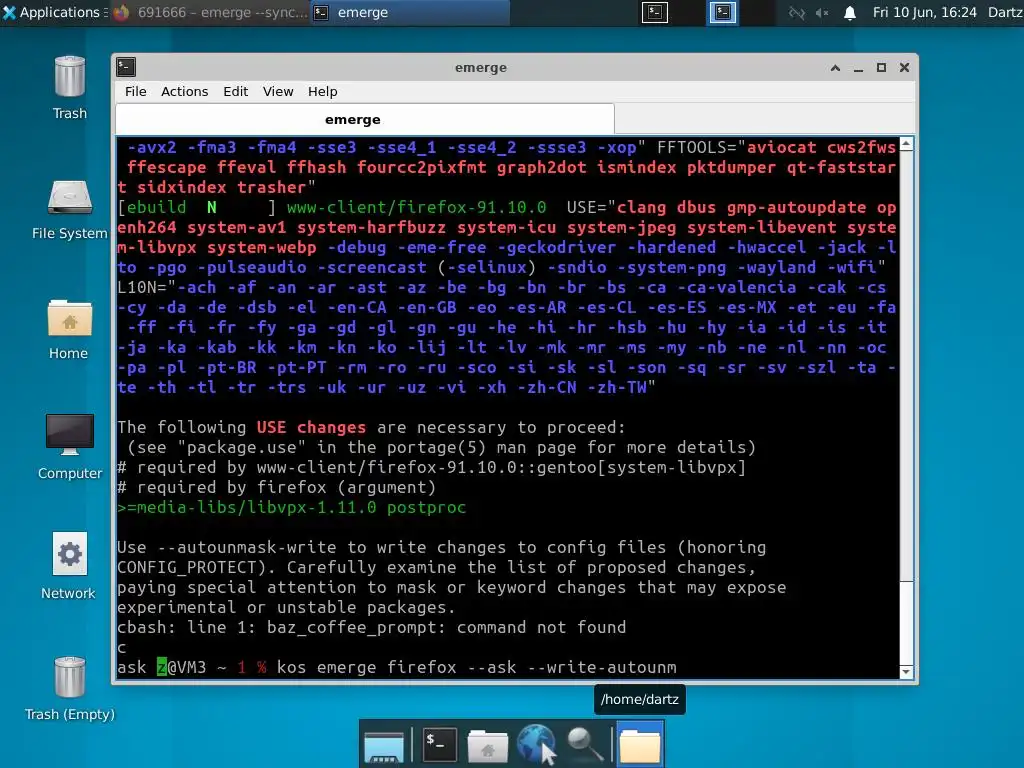The width and height of the screenshot is (1024, 768).
Task: Open the network connection status icon
Action: (796, 12)
